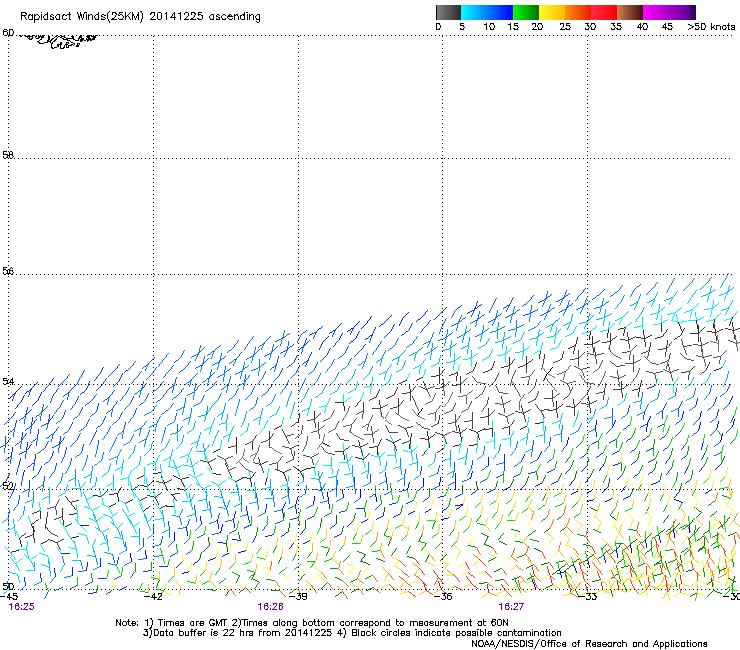Click the title 'Rapidscat Winds(25KM) 20141225 ascending'
The height and width of the screenshot is (650, 740).
pos(140,17)
